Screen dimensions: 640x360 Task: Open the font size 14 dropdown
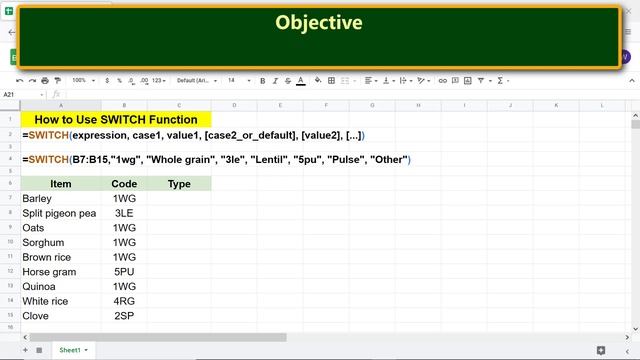tap(239, 81)
